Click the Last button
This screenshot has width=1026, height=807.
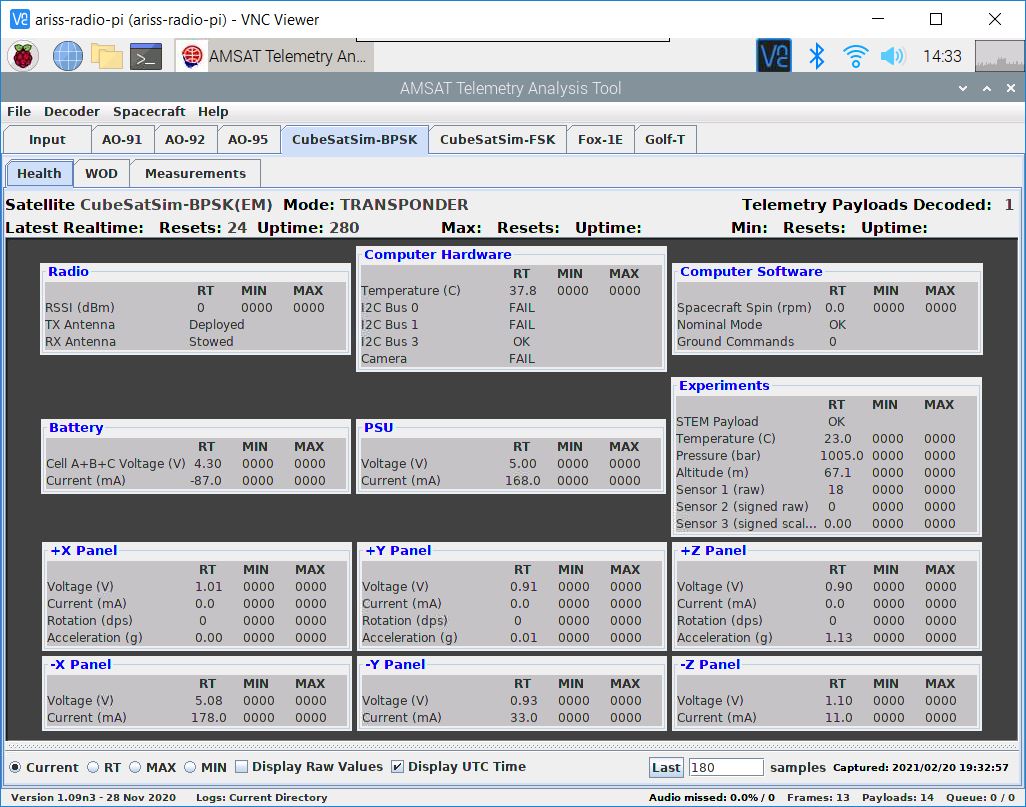coord(666,767)
